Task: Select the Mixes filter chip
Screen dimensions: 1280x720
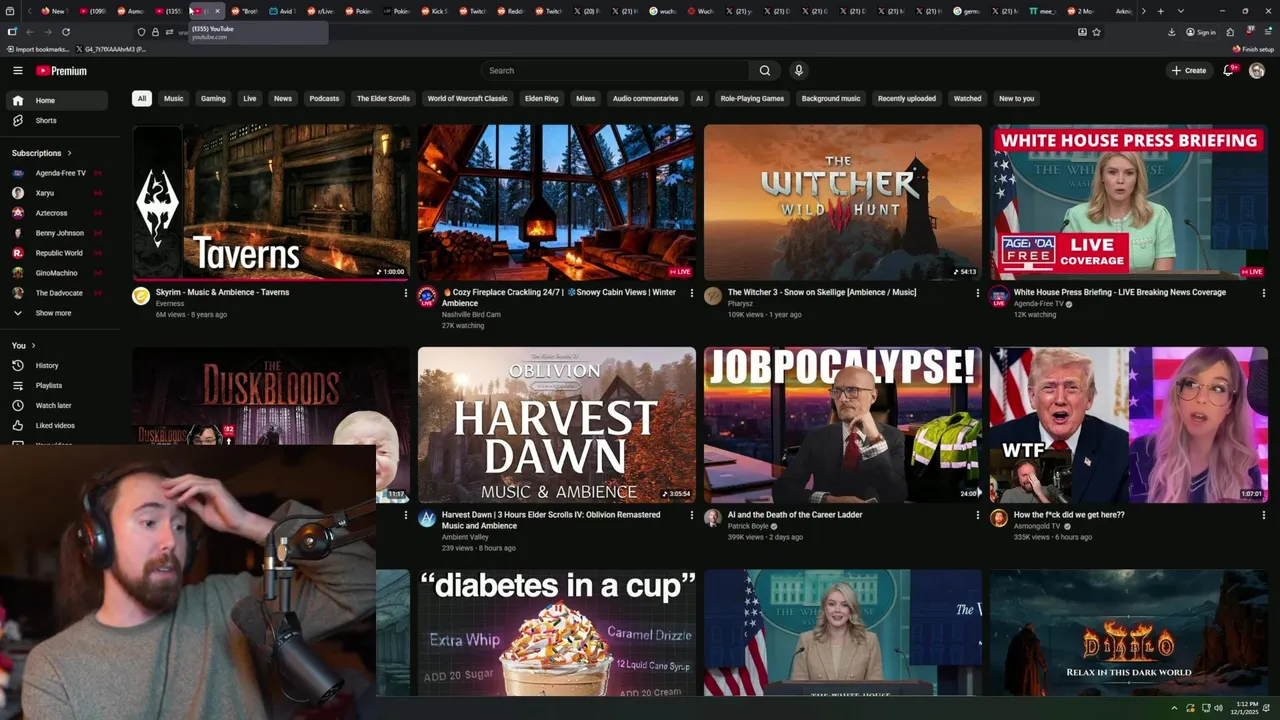Action: point(586,98)
